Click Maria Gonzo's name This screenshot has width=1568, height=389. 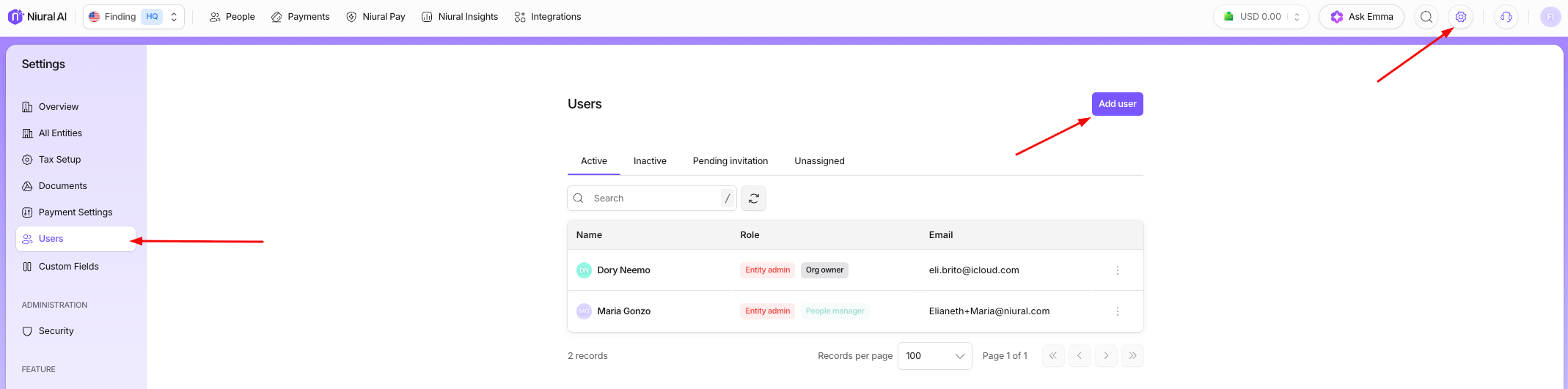[624, 311]
